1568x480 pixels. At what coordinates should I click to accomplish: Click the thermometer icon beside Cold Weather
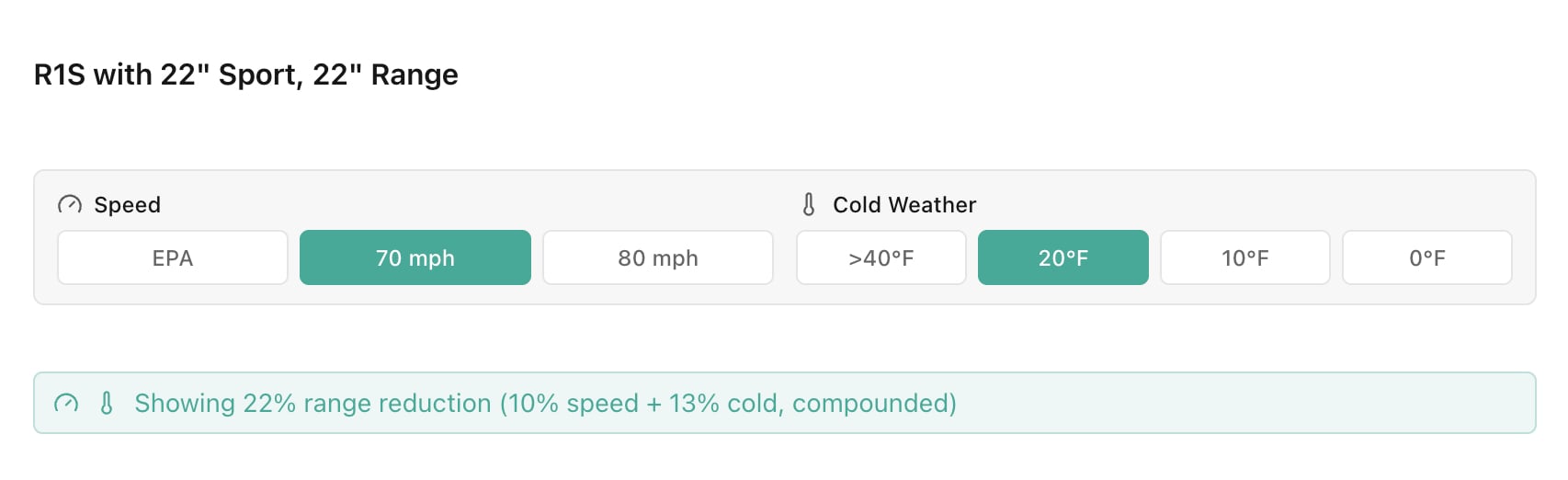(x=809, y=205)
